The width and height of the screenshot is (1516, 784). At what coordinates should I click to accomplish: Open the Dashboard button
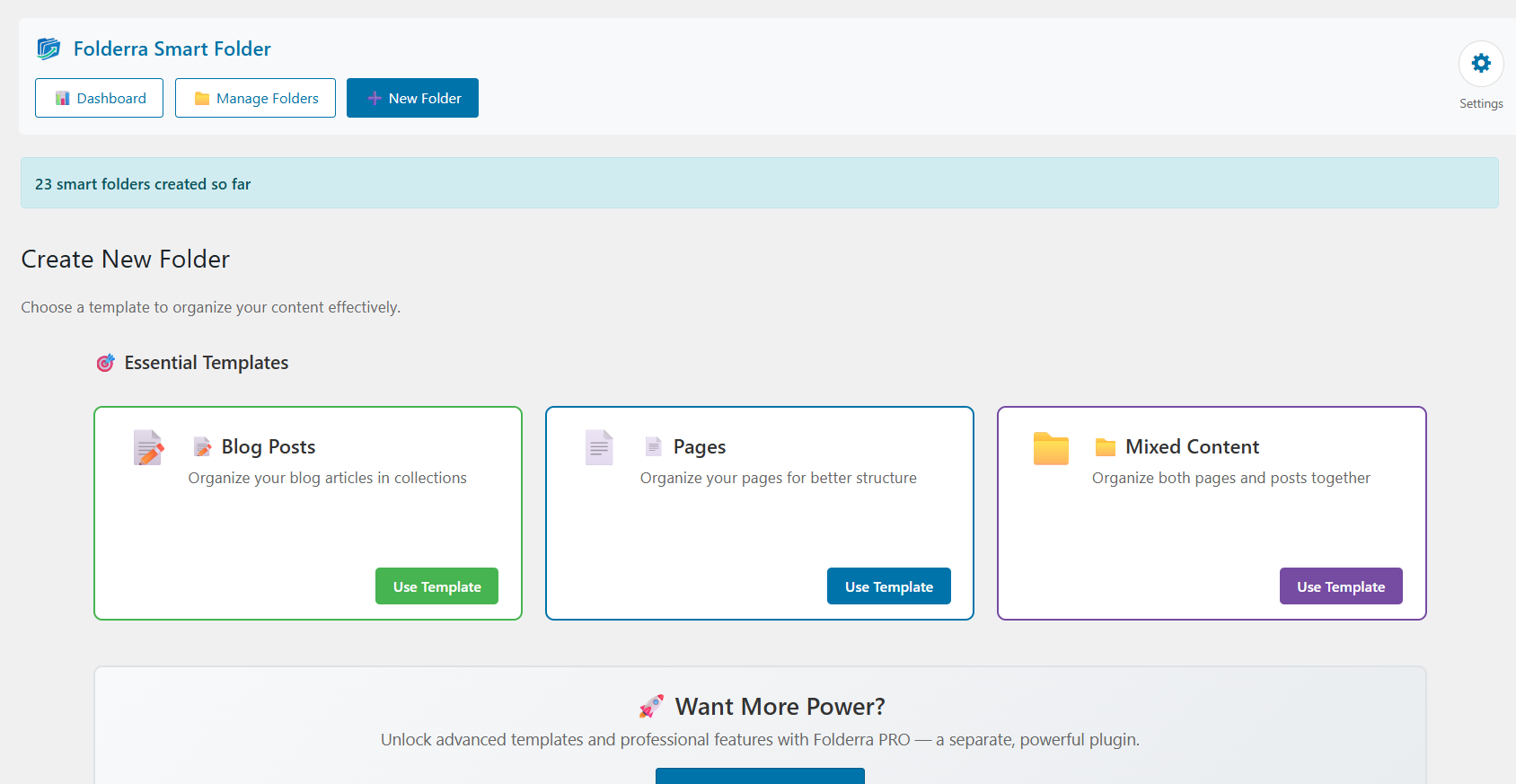[x=99, y=98]
